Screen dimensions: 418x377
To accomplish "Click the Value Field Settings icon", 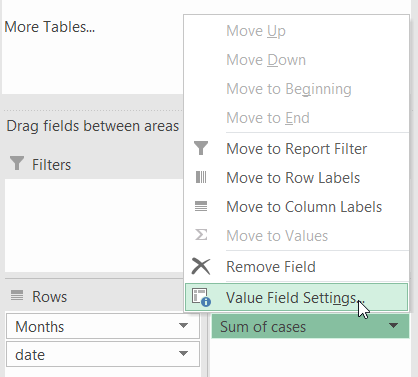I will tap(201, 297).
